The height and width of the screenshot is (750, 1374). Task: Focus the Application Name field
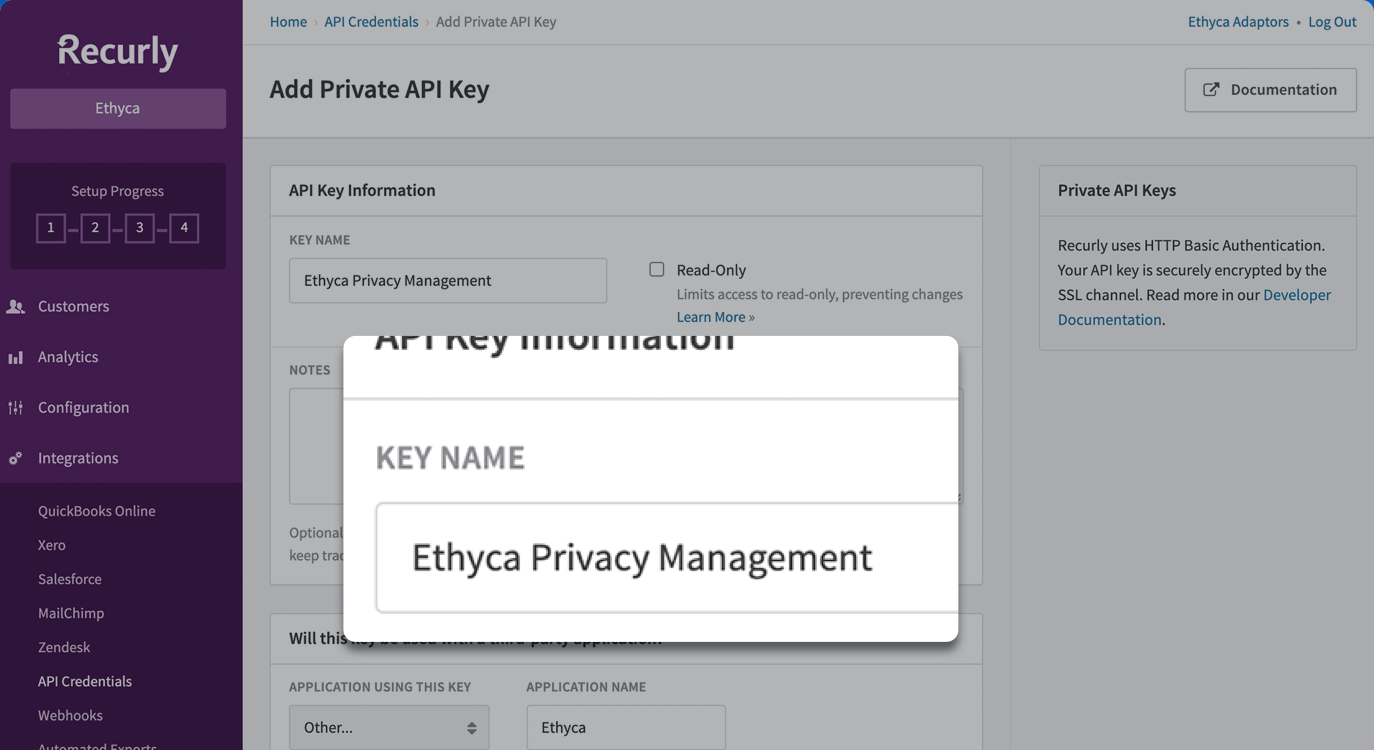pos(626,727)
